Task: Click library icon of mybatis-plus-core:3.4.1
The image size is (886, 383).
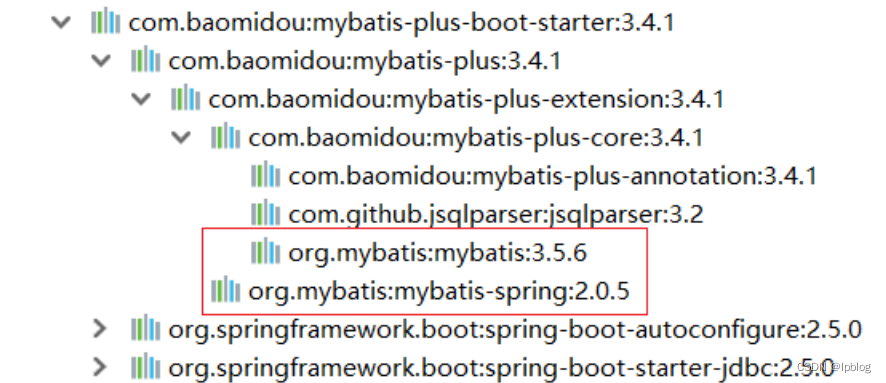Action: tap(225, 137)
